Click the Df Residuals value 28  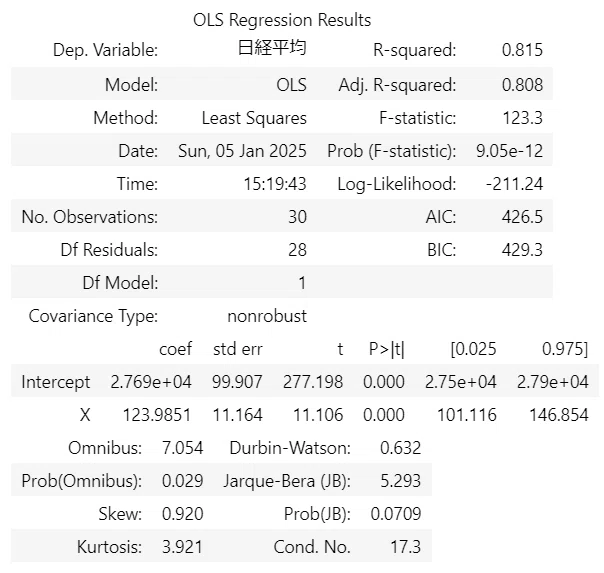[x=297, y=250]
